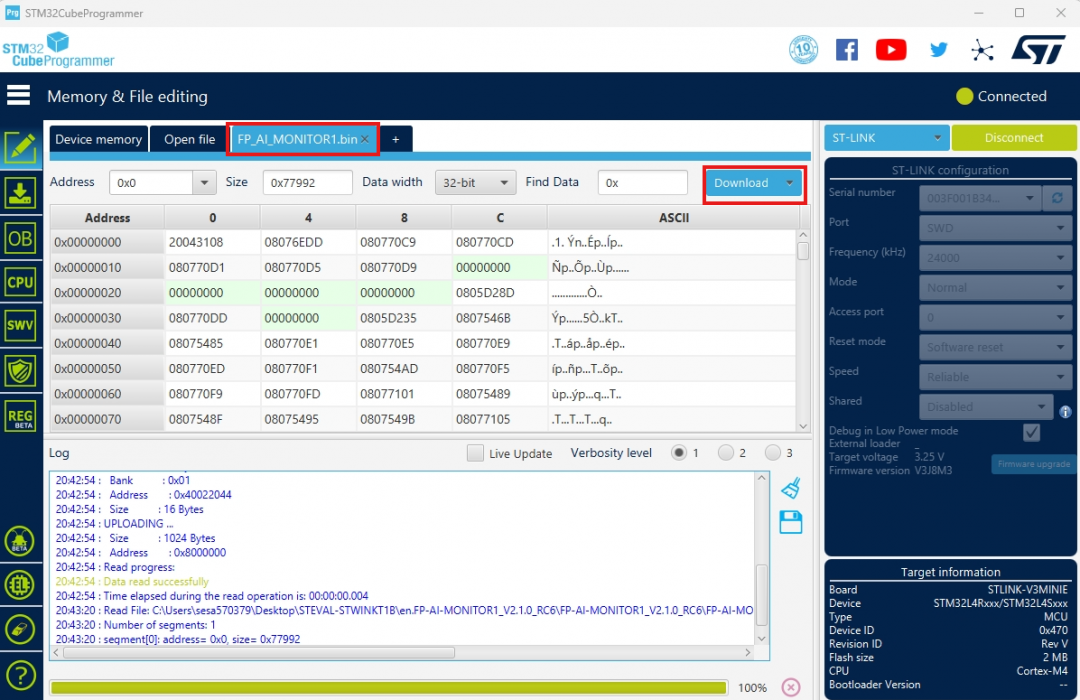Open the security panel shield icon
Viewport: 1080px width, 700px height.
click(x=21, y=372)
